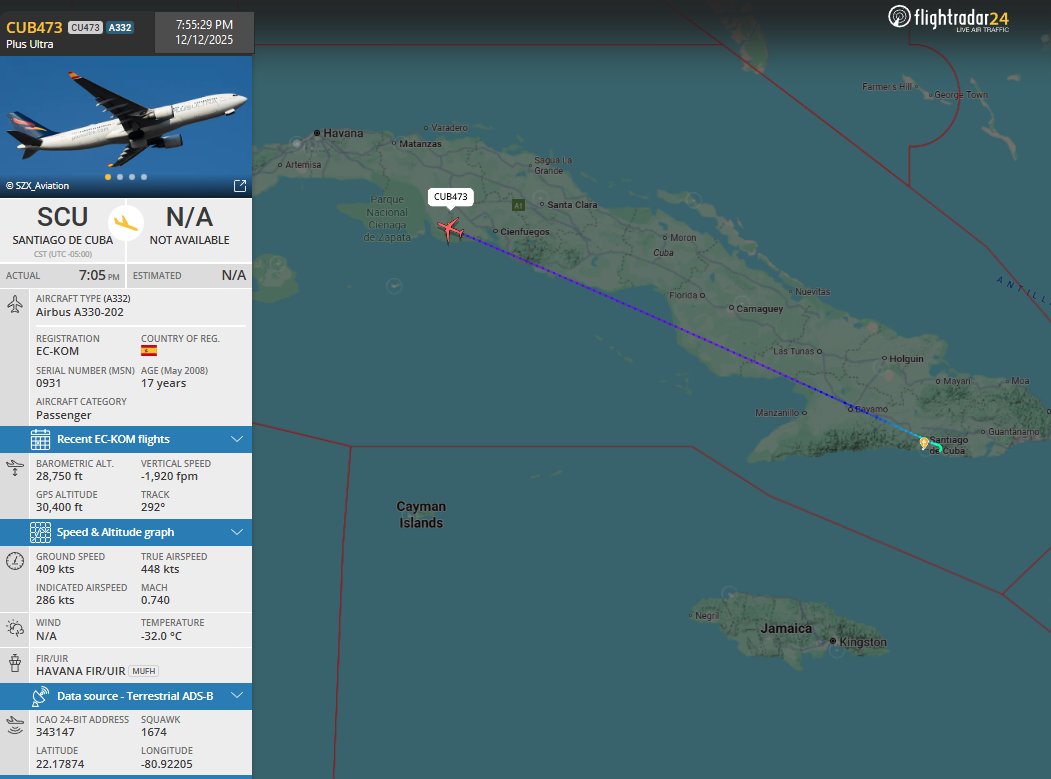Click the 30,400 ft GPS altitude value
Screen dimensions: 1051x779
click(60, 507)
